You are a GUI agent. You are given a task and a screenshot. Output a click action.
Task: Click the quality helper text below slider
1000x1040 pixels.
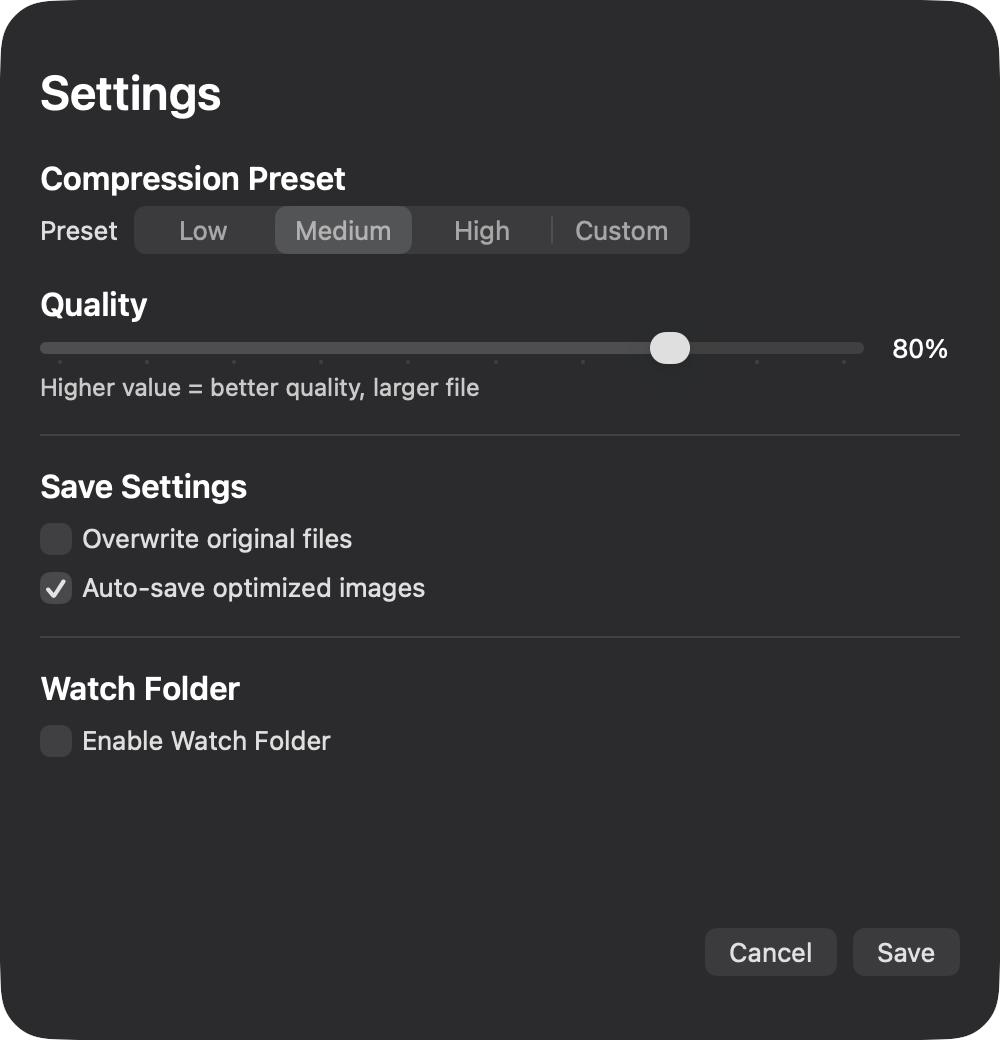(x=259, y=388)
